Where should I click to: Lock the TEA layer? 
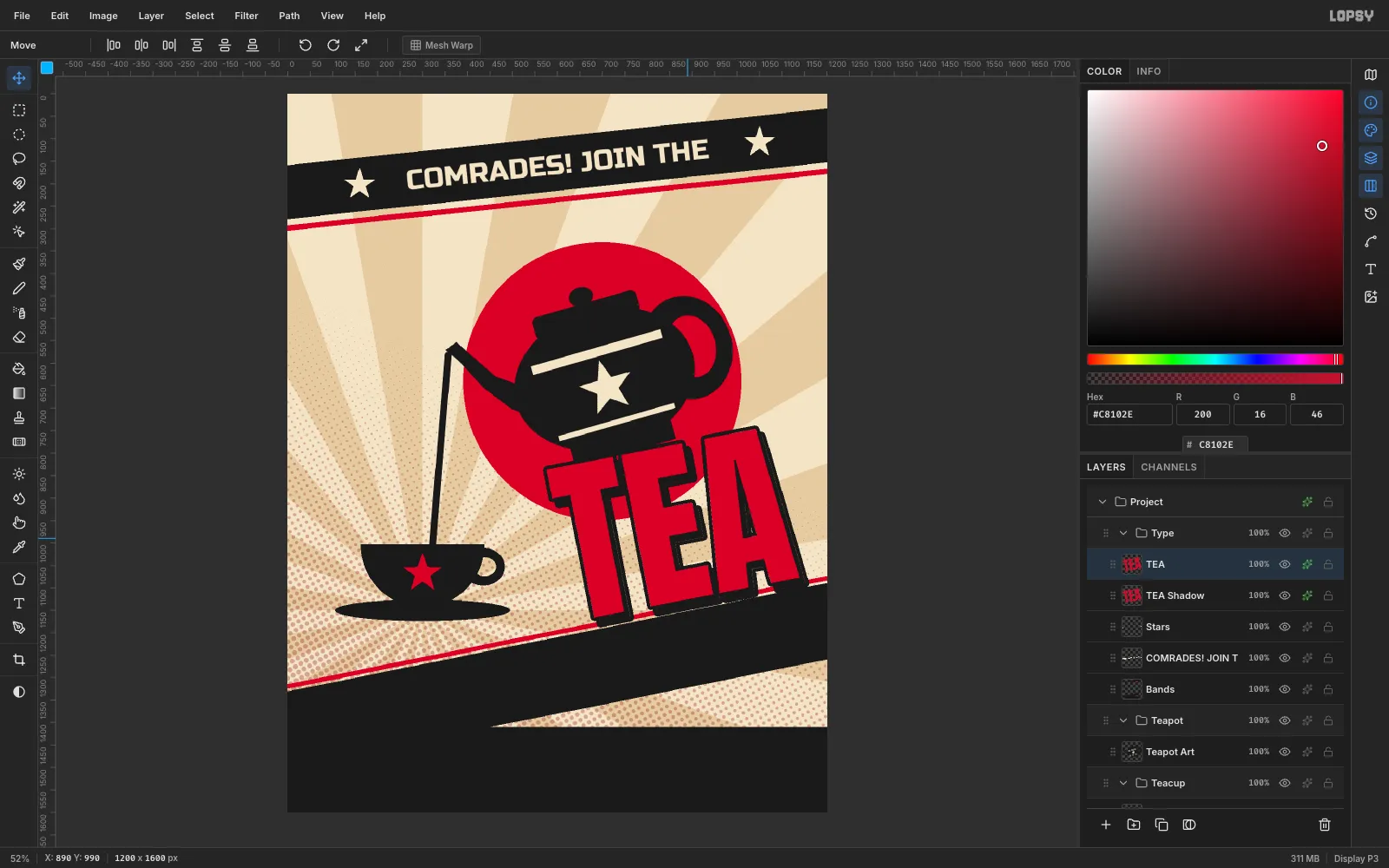(x=1328, y=564)
